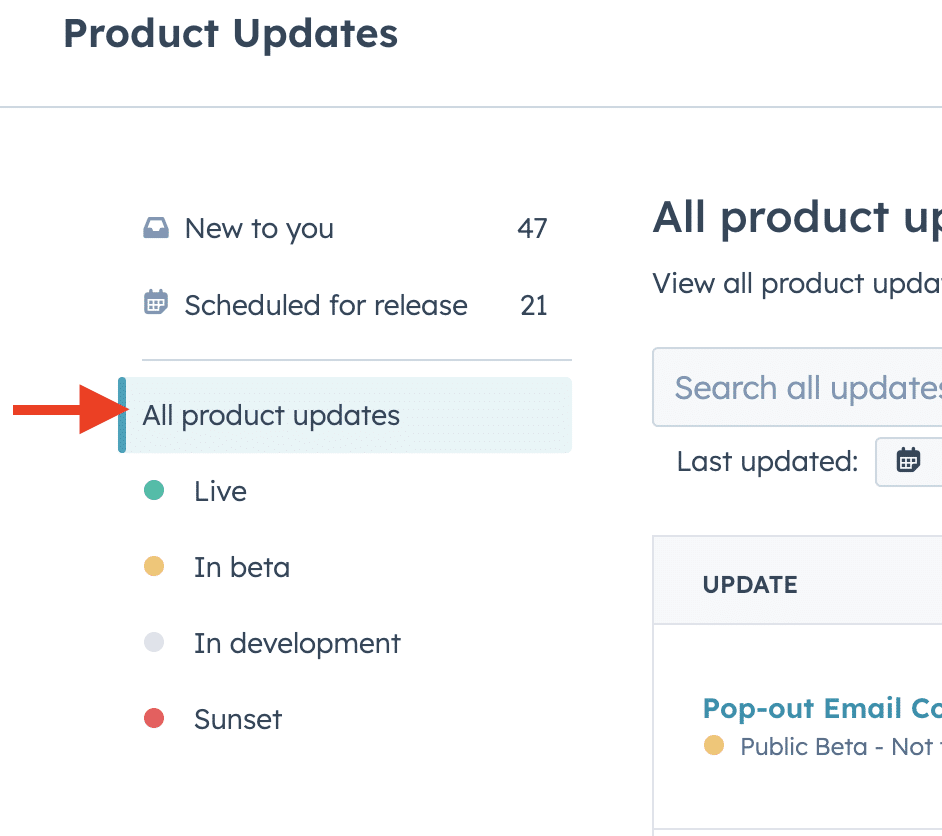This screenshot has height=836, width=942.
Task: Filter updates by In beta
Action: pyautogui.click(x=242, y=568)
